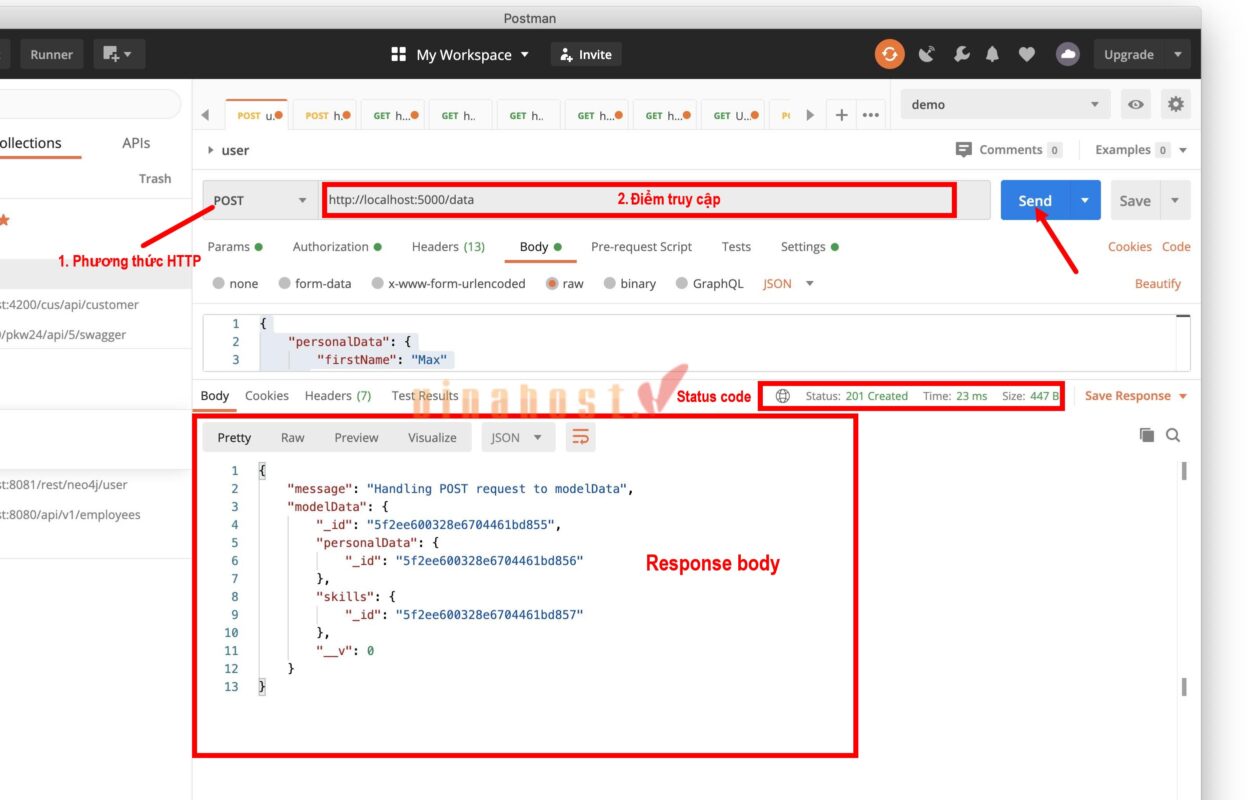Screen dimensions: 1257x800
Task: Click the network globe icon near Status
Action: (783, 396)
